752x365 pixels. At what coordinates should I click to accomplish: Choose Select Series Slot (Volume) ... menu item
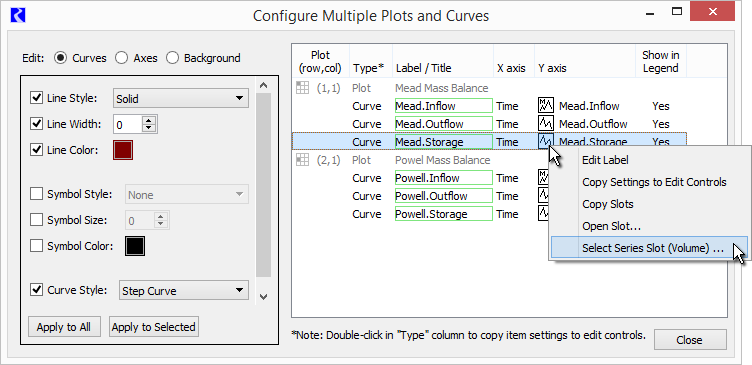pyautogui.click(x=649, y=248)
